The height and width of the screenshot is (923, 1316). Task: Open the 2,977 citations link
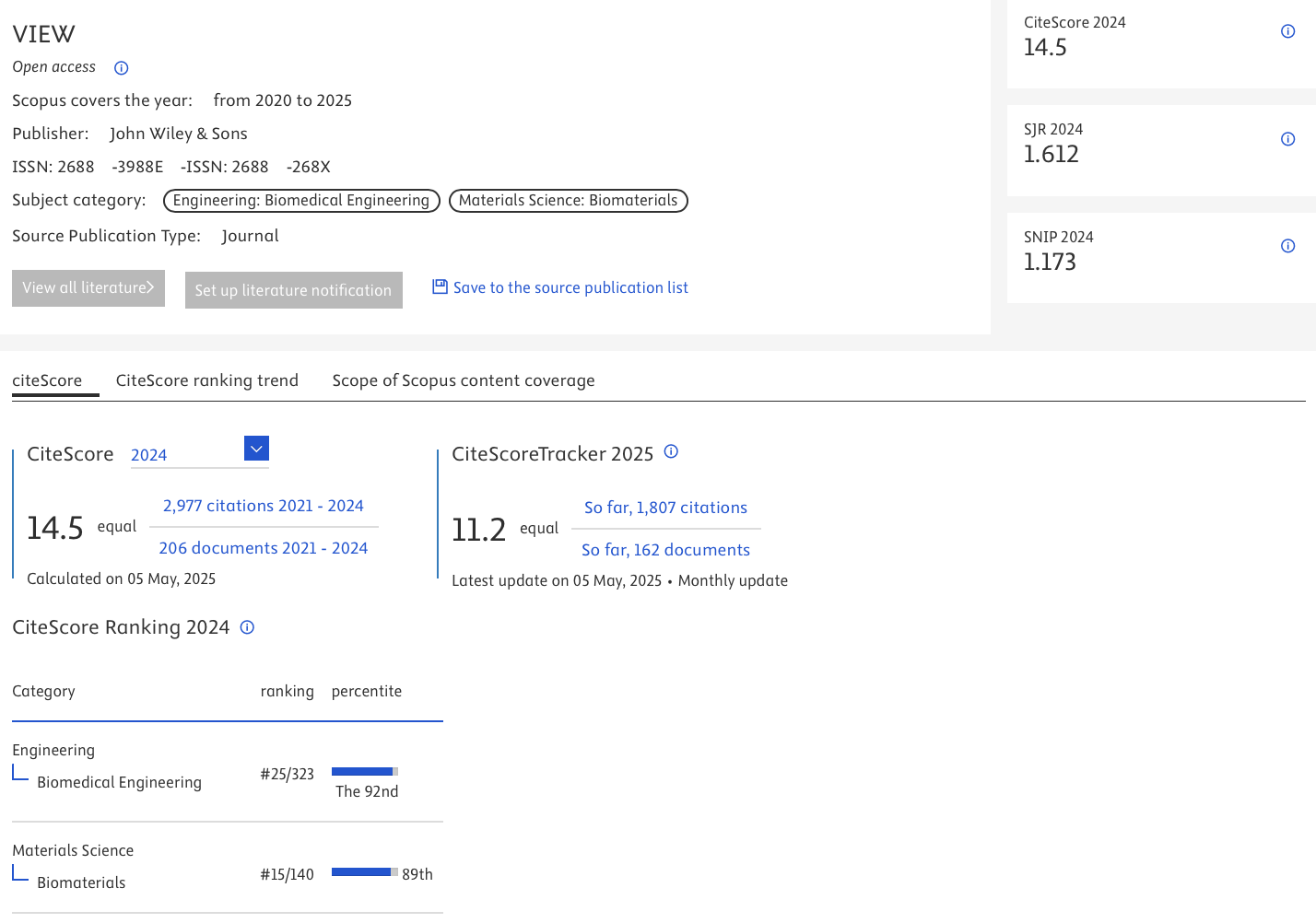pyautogui.click(x=263, y=506)
